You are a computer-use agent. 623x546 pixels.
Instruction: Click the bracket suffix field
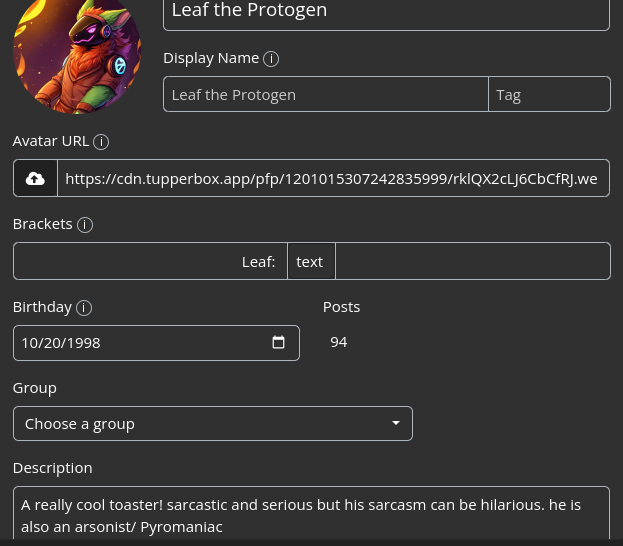coord(472,261)
